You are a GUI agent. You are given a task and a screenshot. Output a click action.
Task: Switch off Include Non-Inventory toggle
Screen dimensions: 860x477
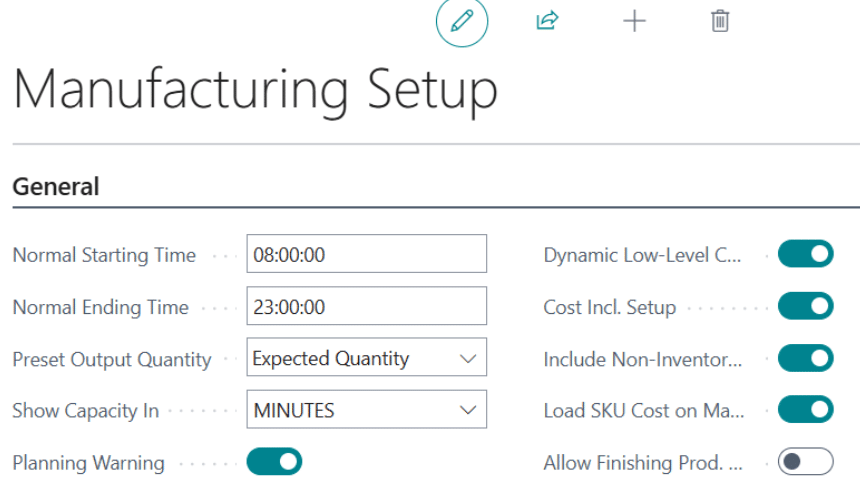point(805,358)
